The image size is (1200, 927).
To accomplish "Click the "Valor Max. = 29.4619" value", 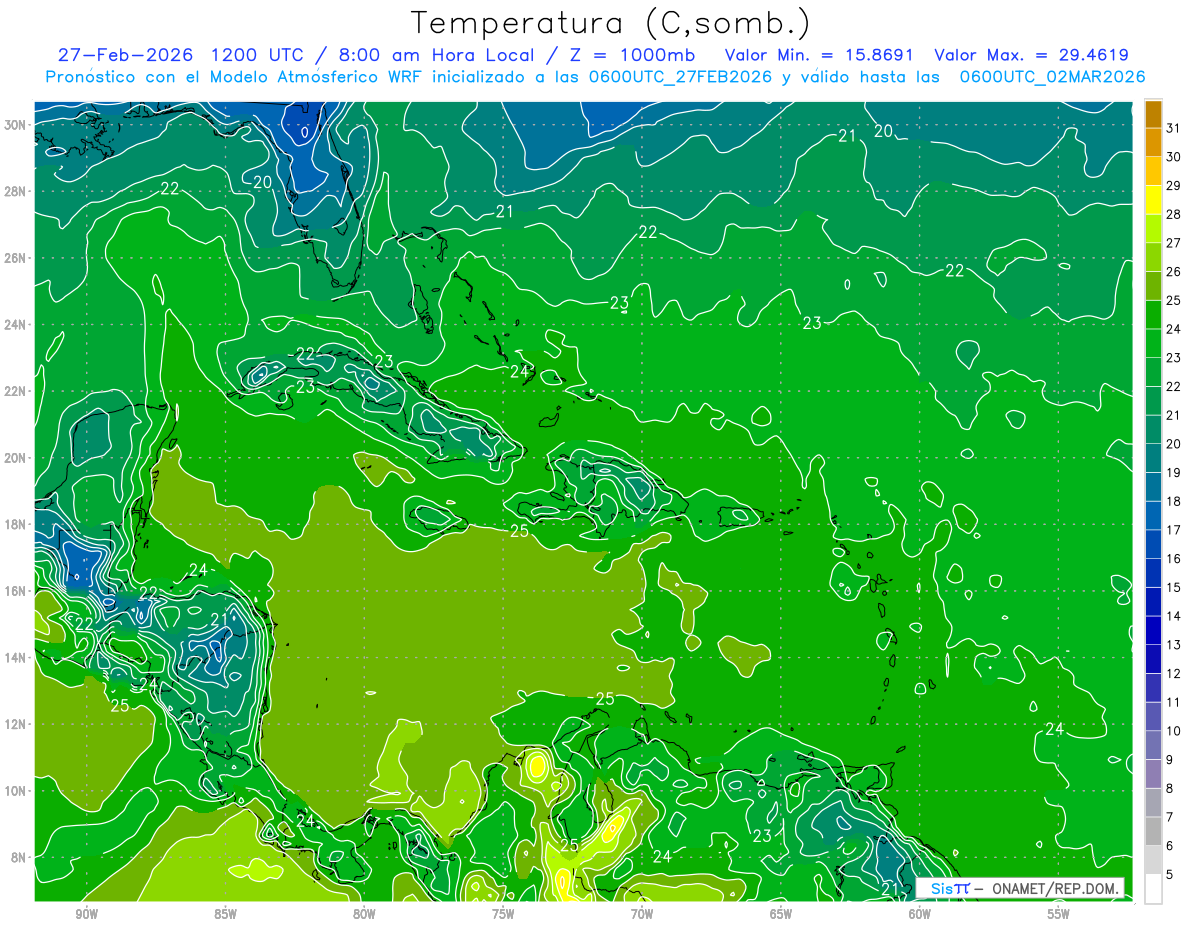I will pos(1032,55).
